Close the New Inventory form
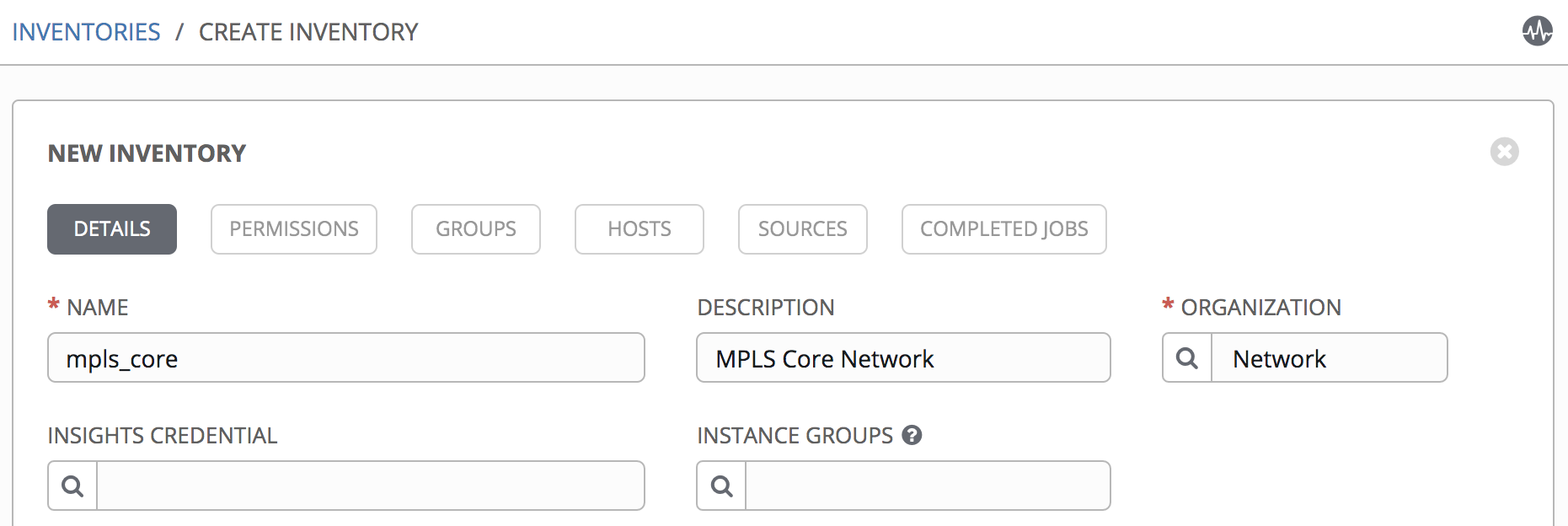The width and height of the screenshot is (1568, 526). coord(1504,152)
